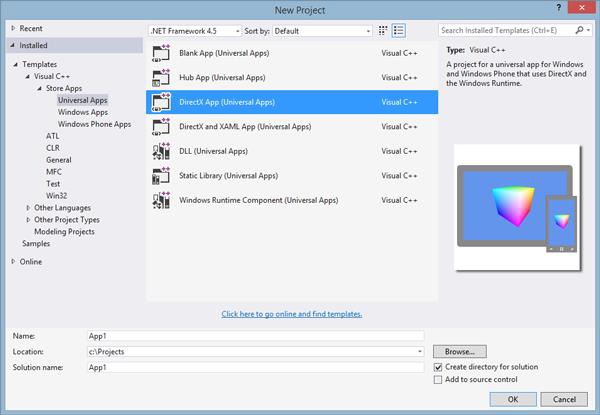This screenshot has height=415, width=600.
Task: Open the go online and find templates link
Action: pyautogui.click(x=292, y=314)
